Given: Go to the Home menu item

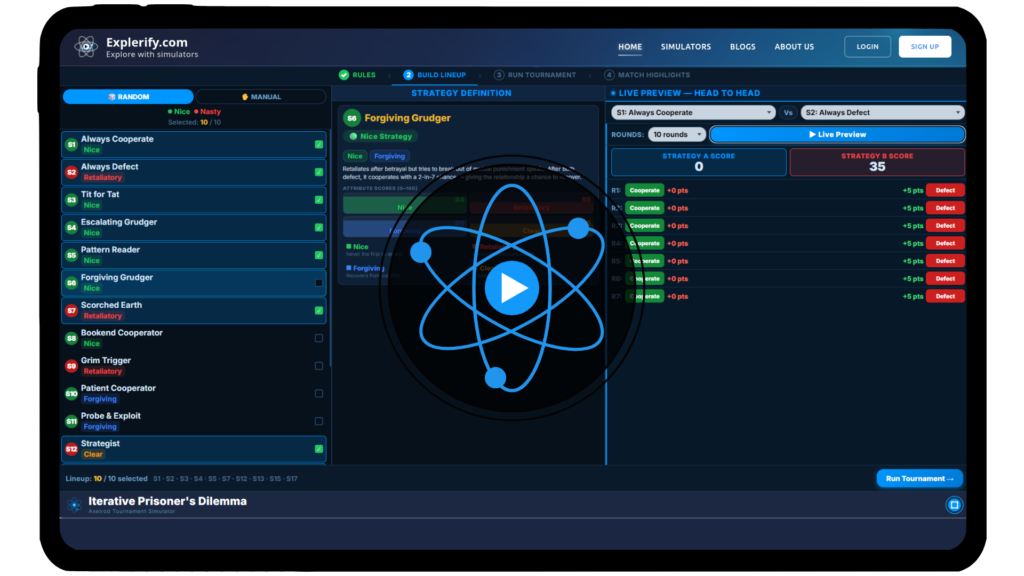Looking at the screenshot, I should [x=630, y=47].
